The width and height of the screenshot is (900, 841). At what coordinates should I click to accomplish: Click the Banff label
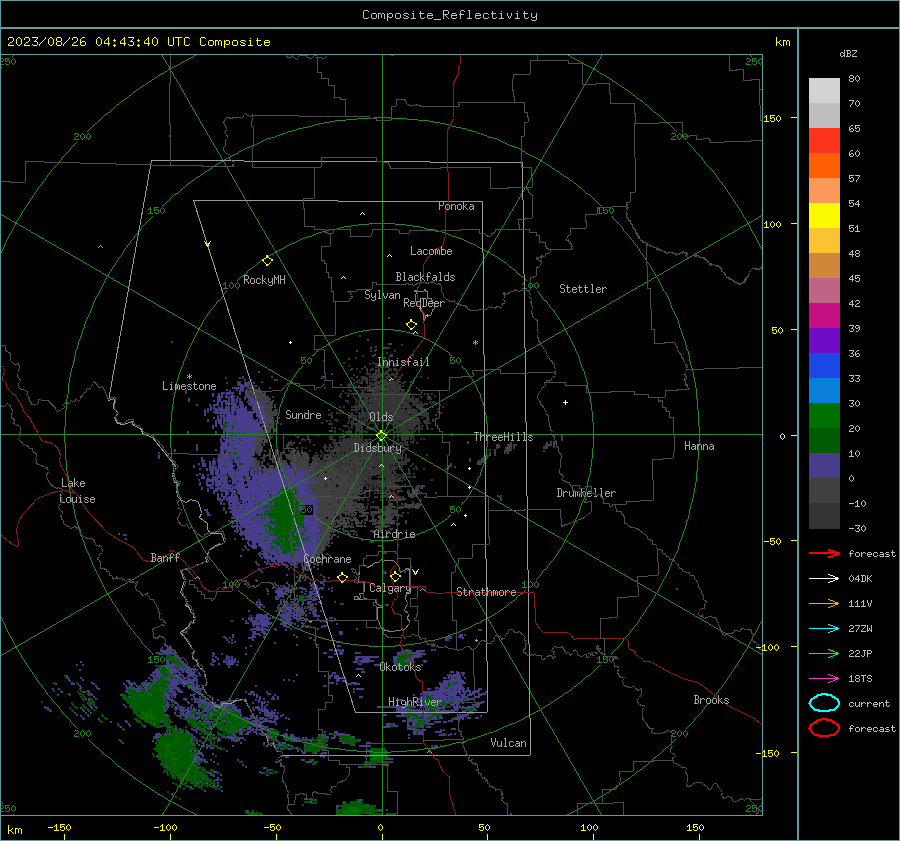click(x=165, y=557)
